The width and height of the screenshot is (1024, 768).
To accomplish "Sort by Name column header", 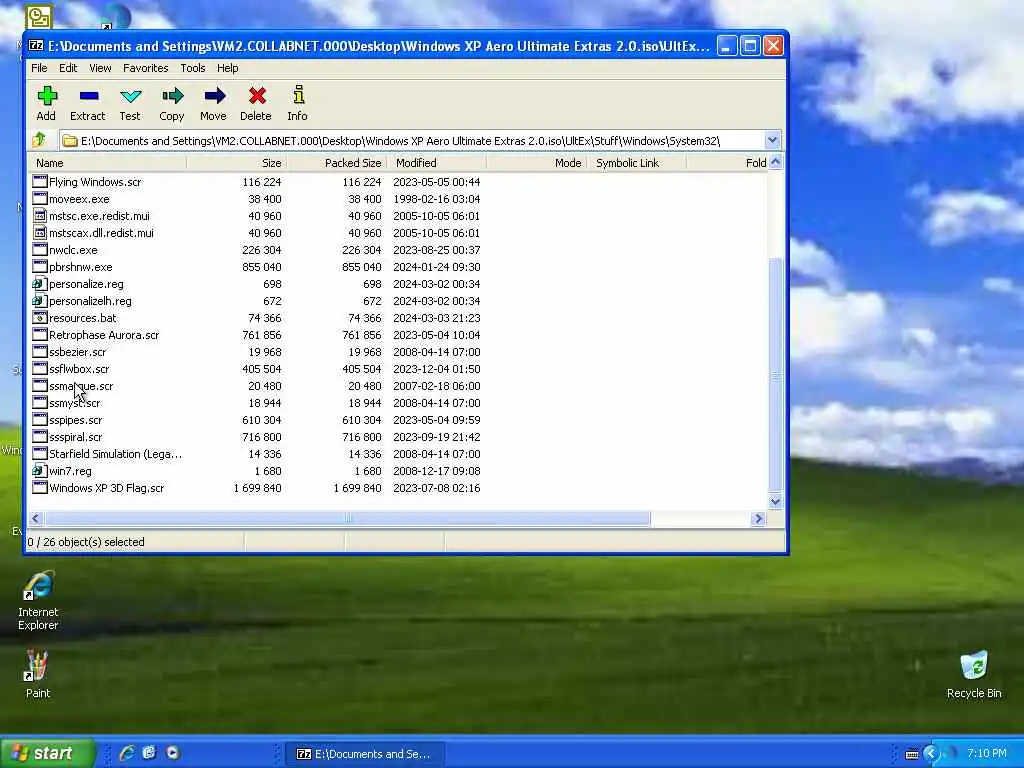I will click(108, 163).
